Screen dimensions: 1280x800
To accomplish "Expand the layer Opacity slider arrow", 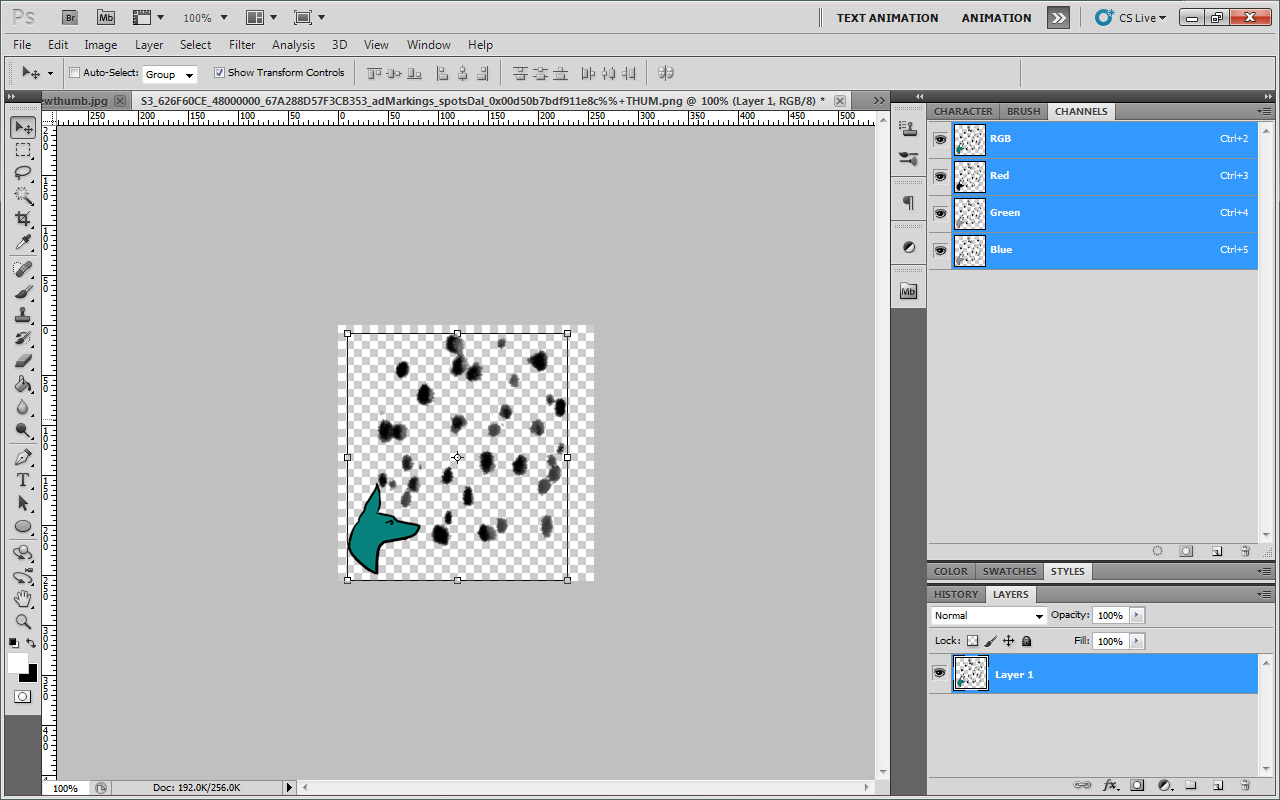I will [1137, 616].
